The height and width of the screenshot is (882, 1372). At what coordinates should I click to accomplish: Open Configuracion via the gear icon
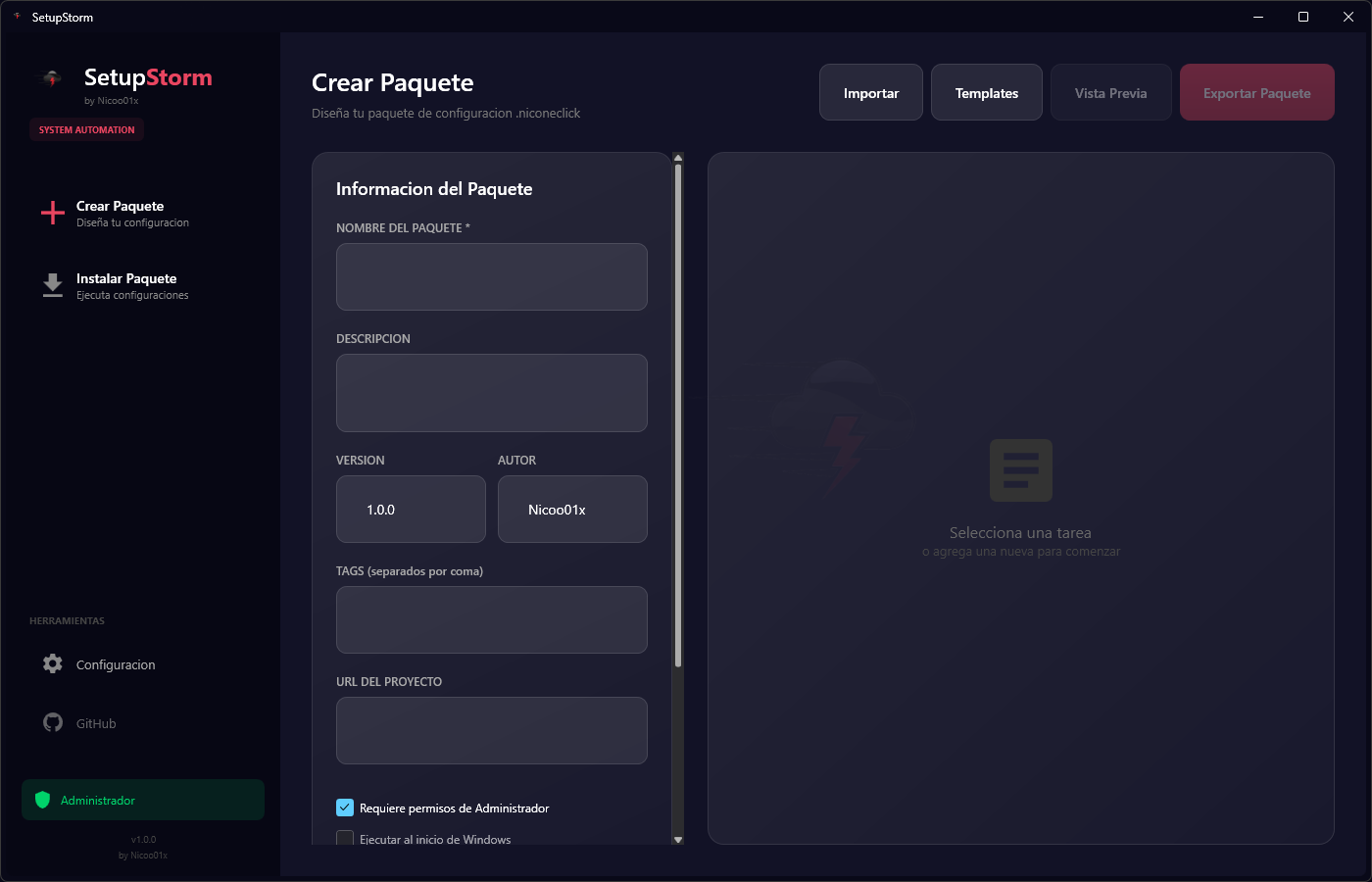pyautogui.click(x=51, y=663)
